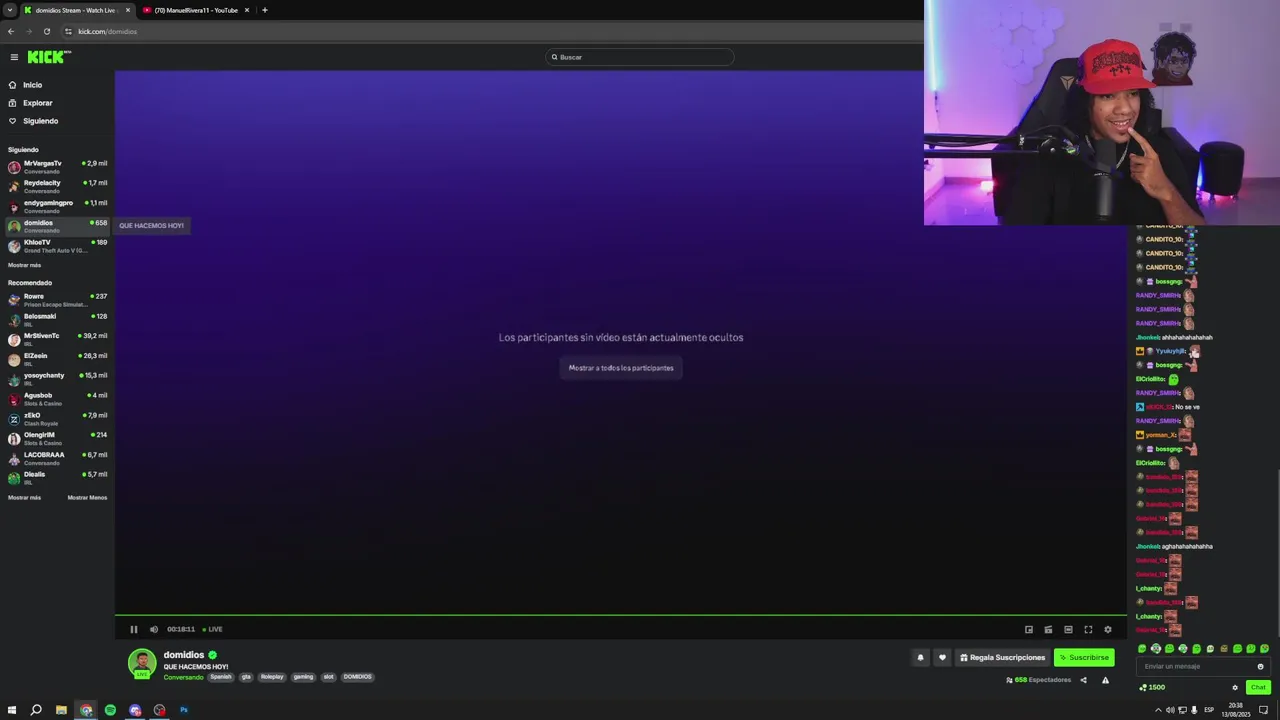The height and width of the screenshot is (720, 1280).
Task: Click the gta stream tag
Action: click(x=246, y=677)
